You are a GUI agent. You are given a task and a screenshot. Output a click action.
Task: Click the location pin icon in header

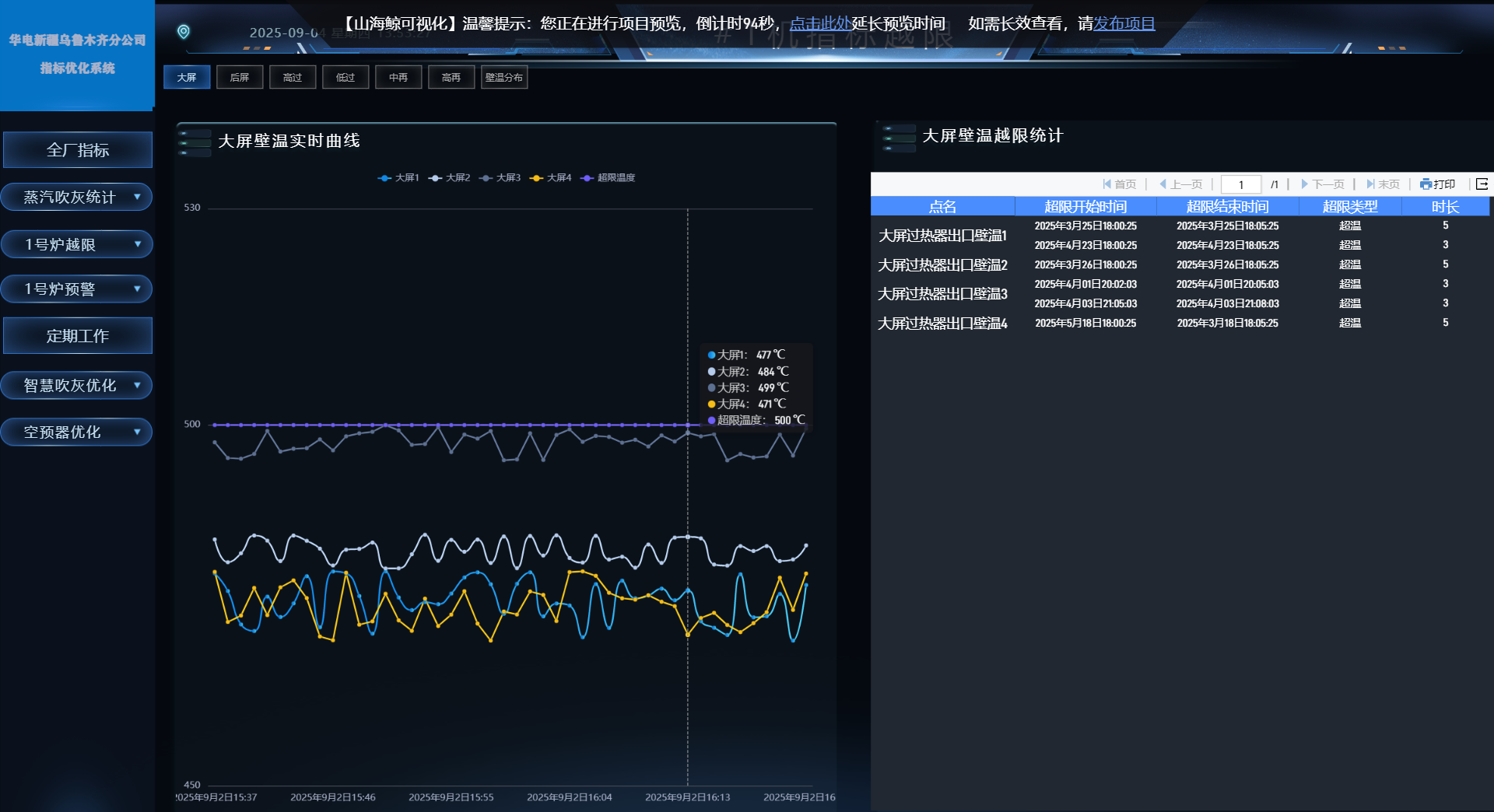pyautogui.click(x=184, y=32)
